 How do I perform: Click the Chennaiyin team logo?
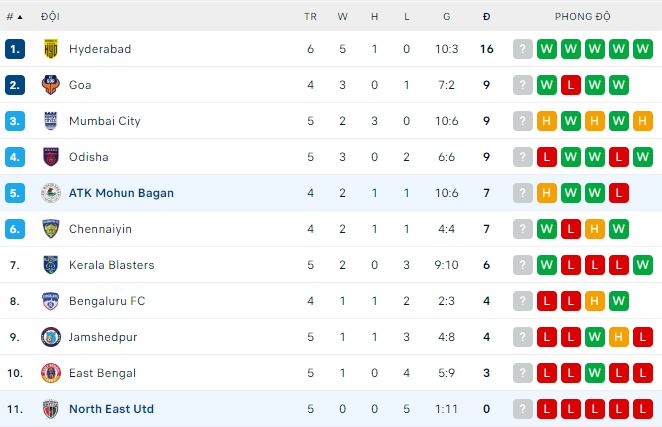coord(51,229)
